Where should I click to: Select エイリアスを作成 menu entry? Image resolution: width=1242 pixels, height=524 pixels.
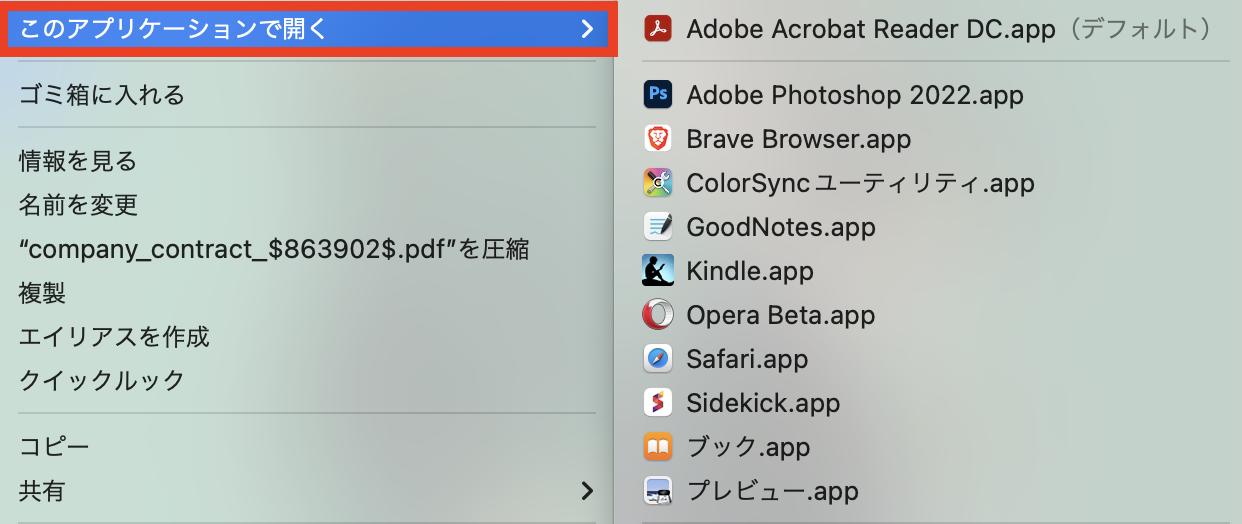(114, 337)
